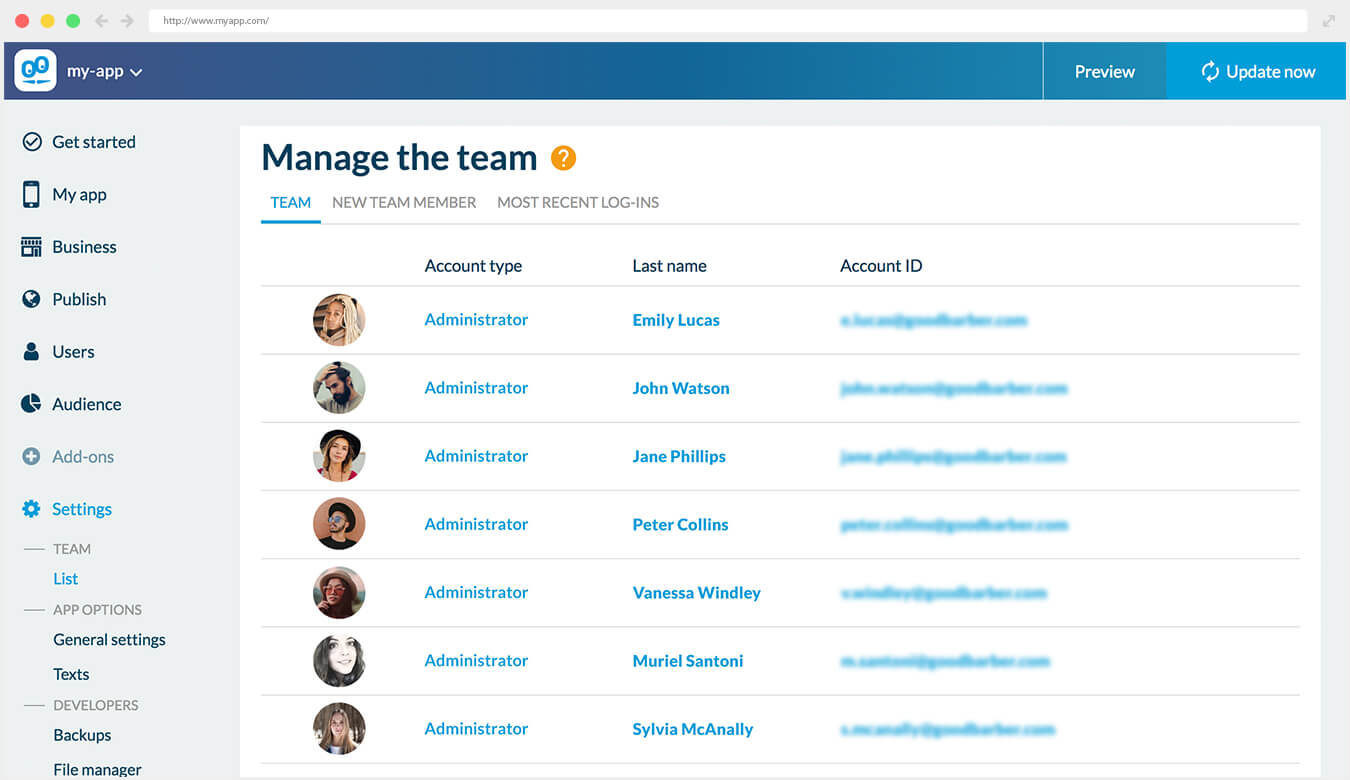Click the Last name column header

[669, 266]
